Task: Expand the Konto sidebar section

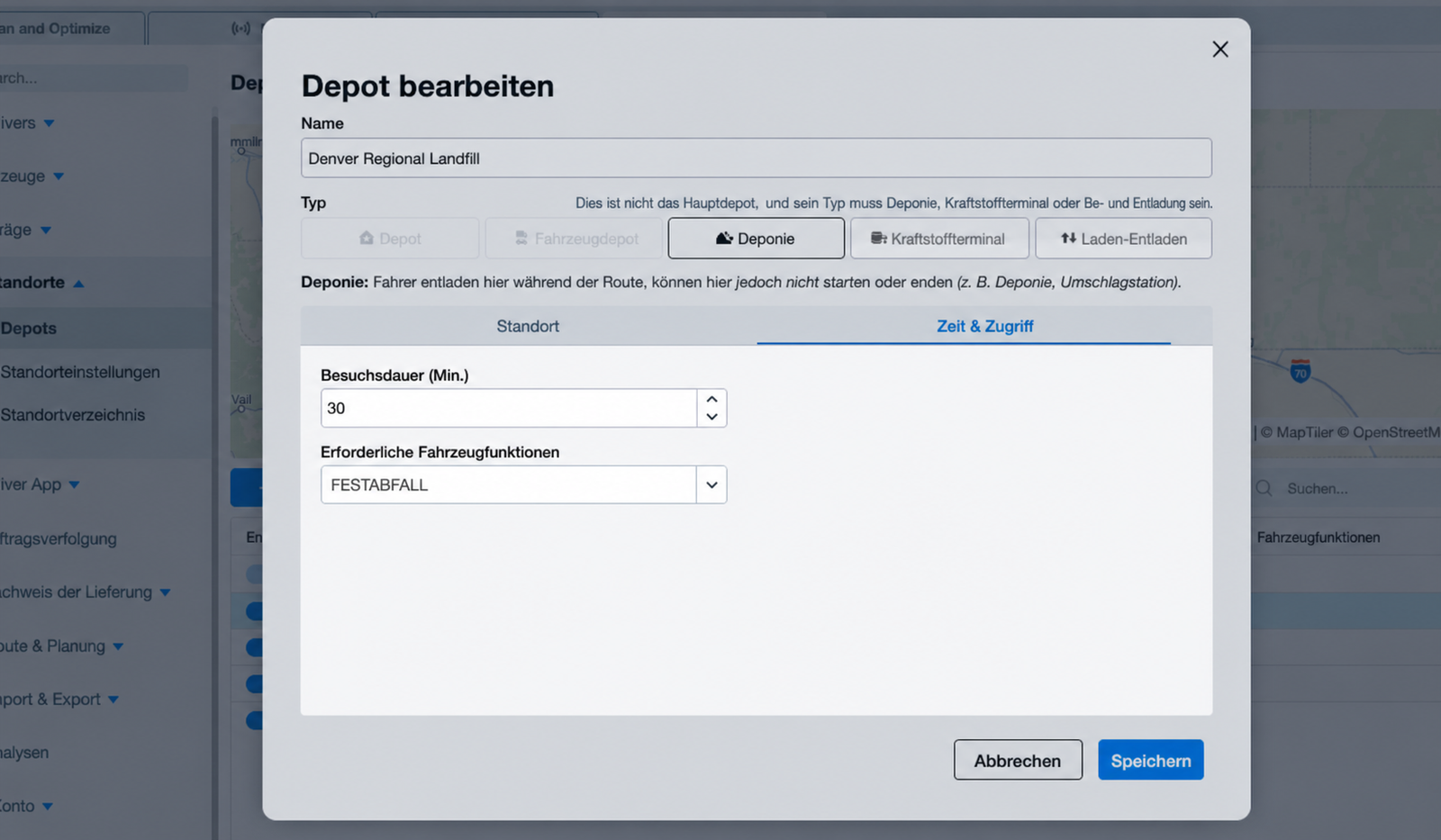Action: tap(47, 807)
